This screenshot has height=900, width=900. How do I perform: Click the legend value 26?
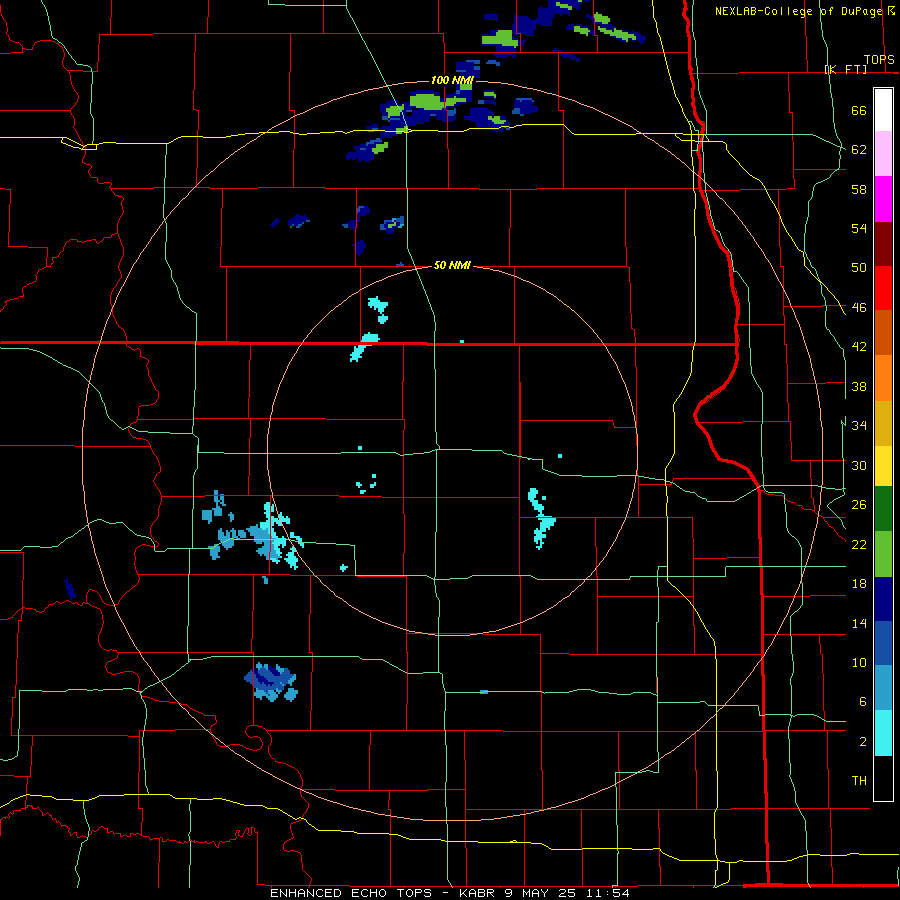[x=859, y=505]
